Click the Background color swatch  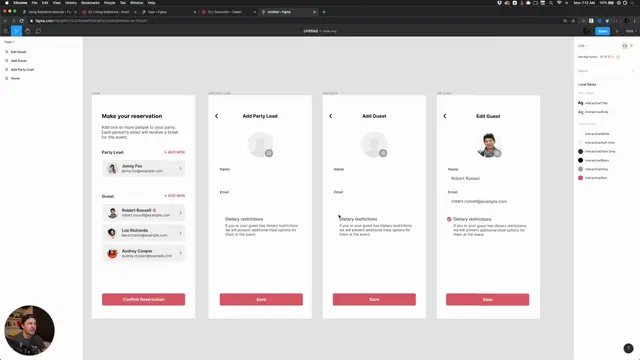coord(618,57)
